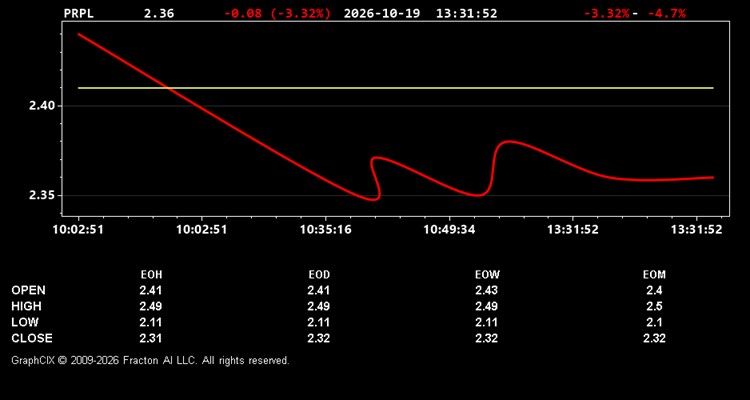Viewport: 750px width, 400px height.
Task: Select the date 2026-10-19
Action: point(382,13)
